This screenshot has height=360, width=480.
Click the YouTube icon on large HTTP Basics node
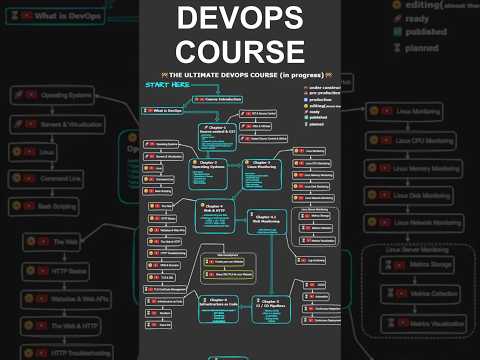tap(43, 271)
